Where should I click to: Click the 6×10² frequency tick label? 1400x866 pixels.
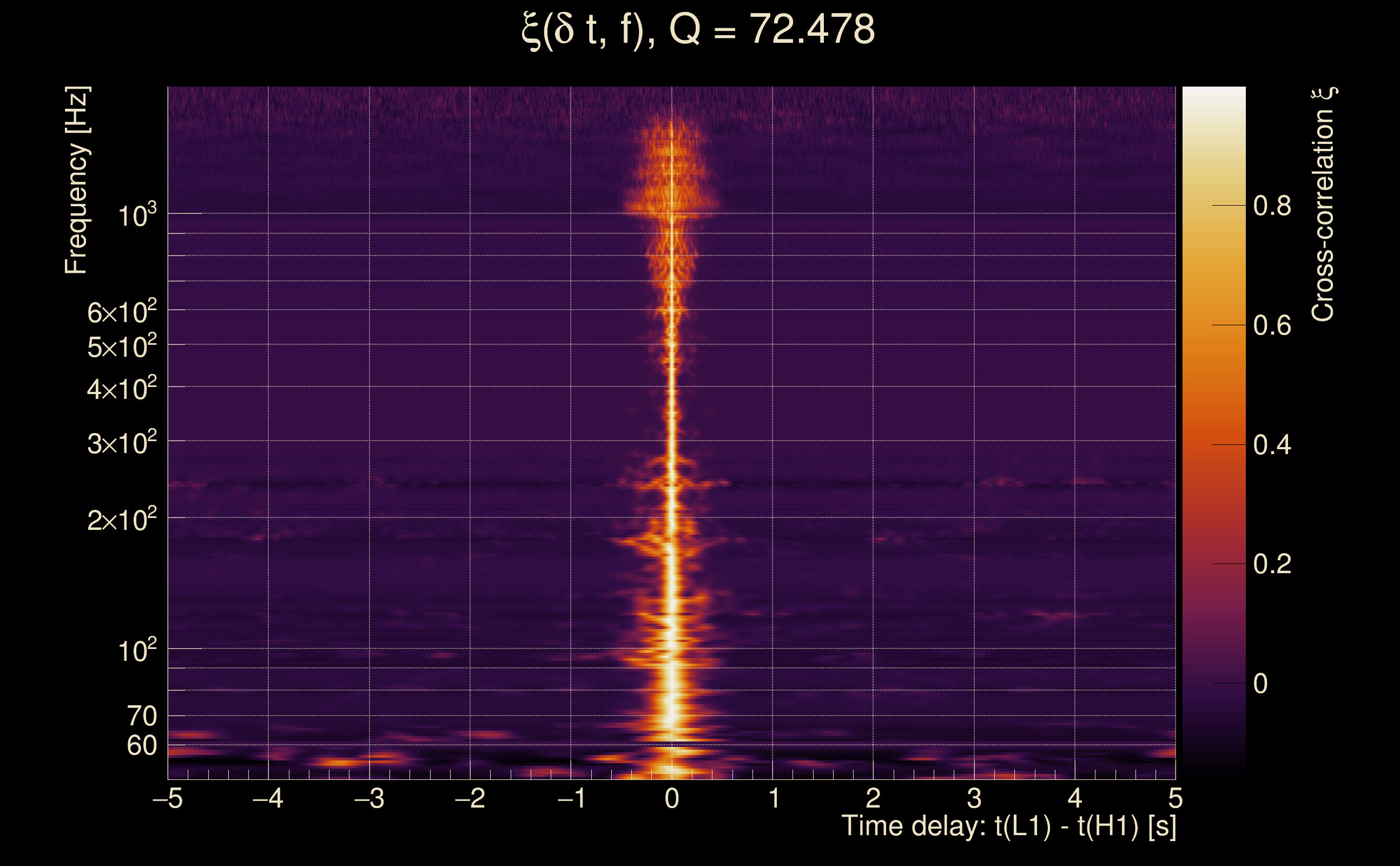[x=122, y=313]
